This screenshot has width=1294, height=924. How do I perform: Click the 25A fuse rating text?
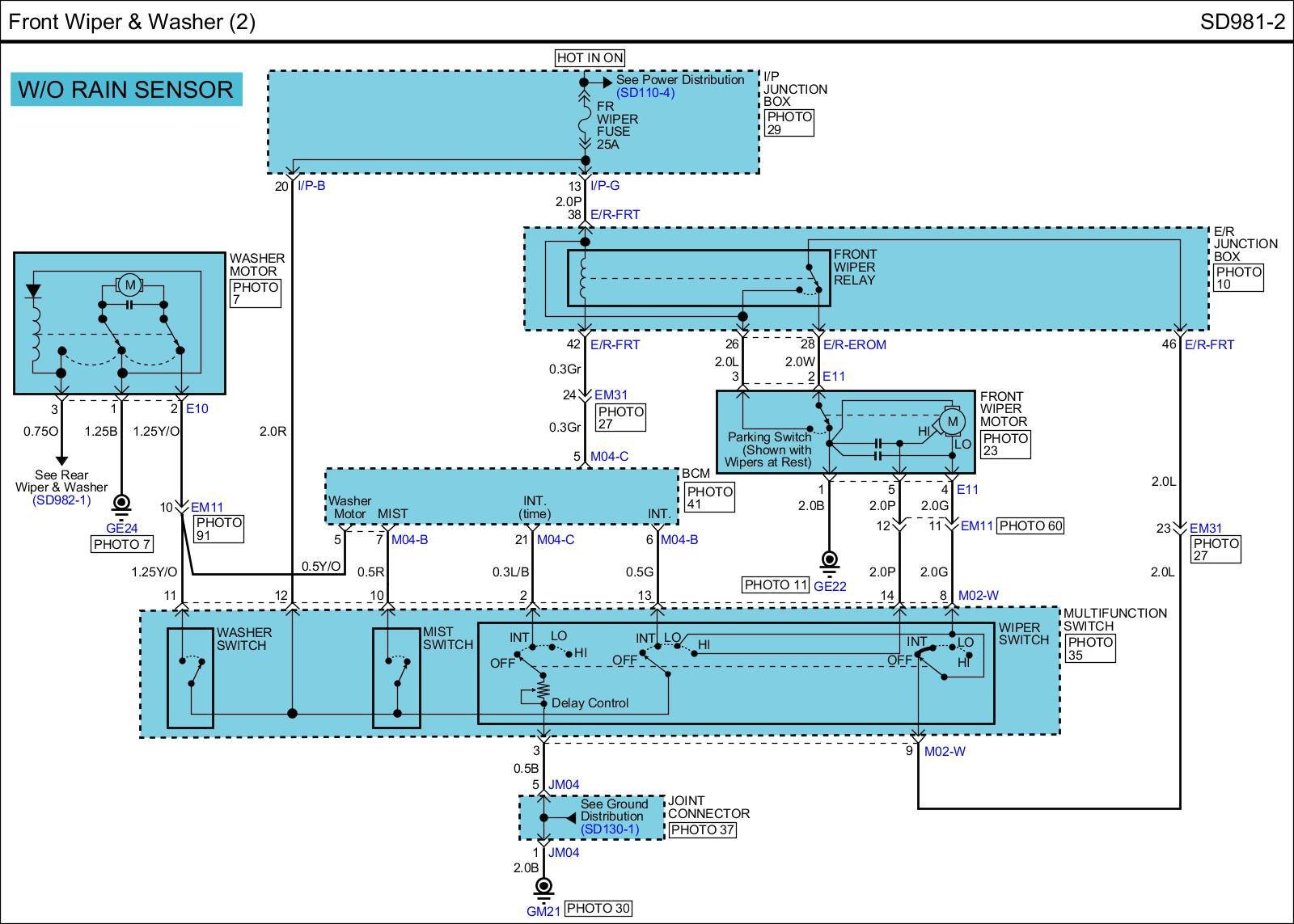608,145
